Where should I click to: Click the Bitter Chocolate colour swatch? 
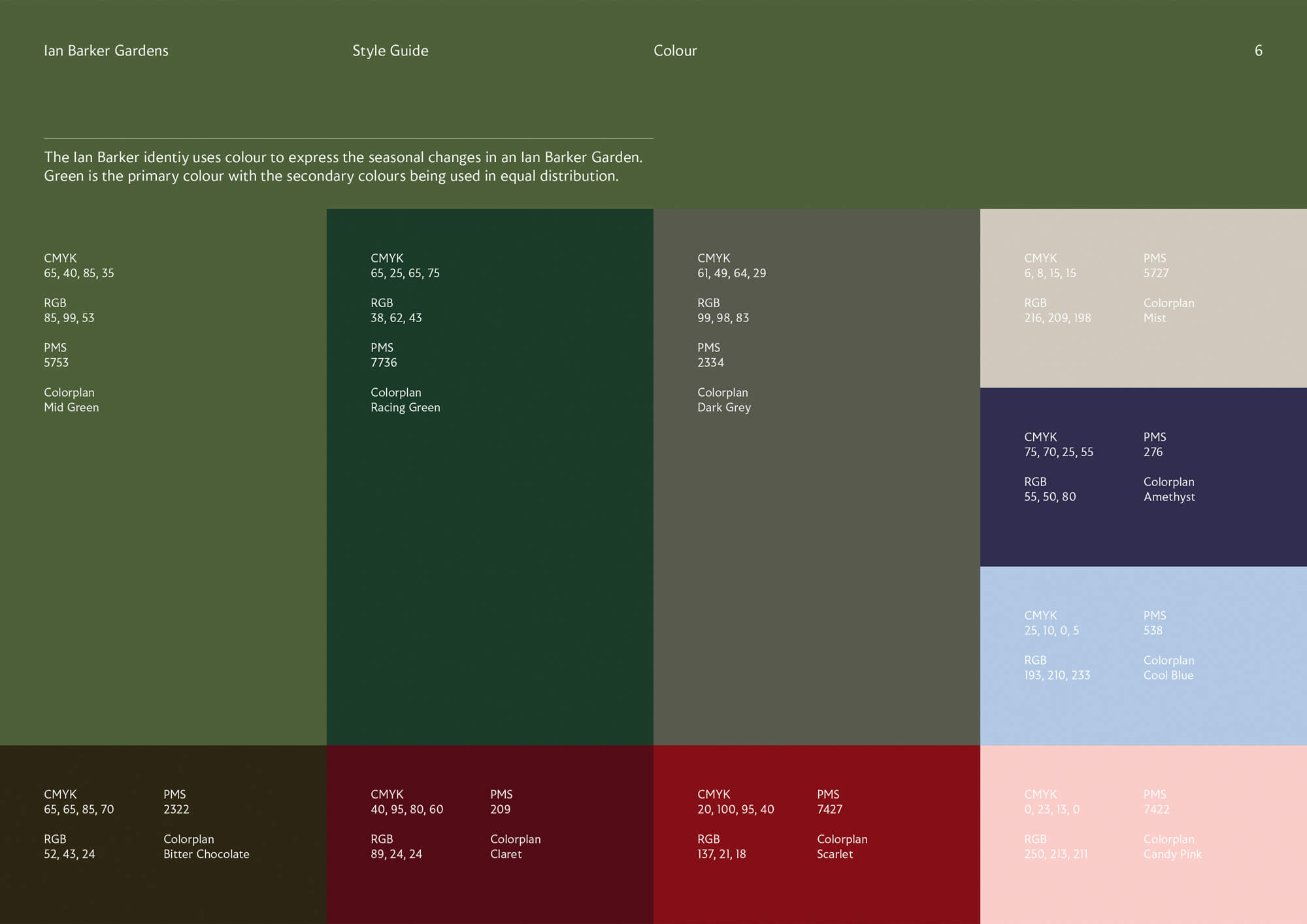pyautogui.click(x=163, y=892)
